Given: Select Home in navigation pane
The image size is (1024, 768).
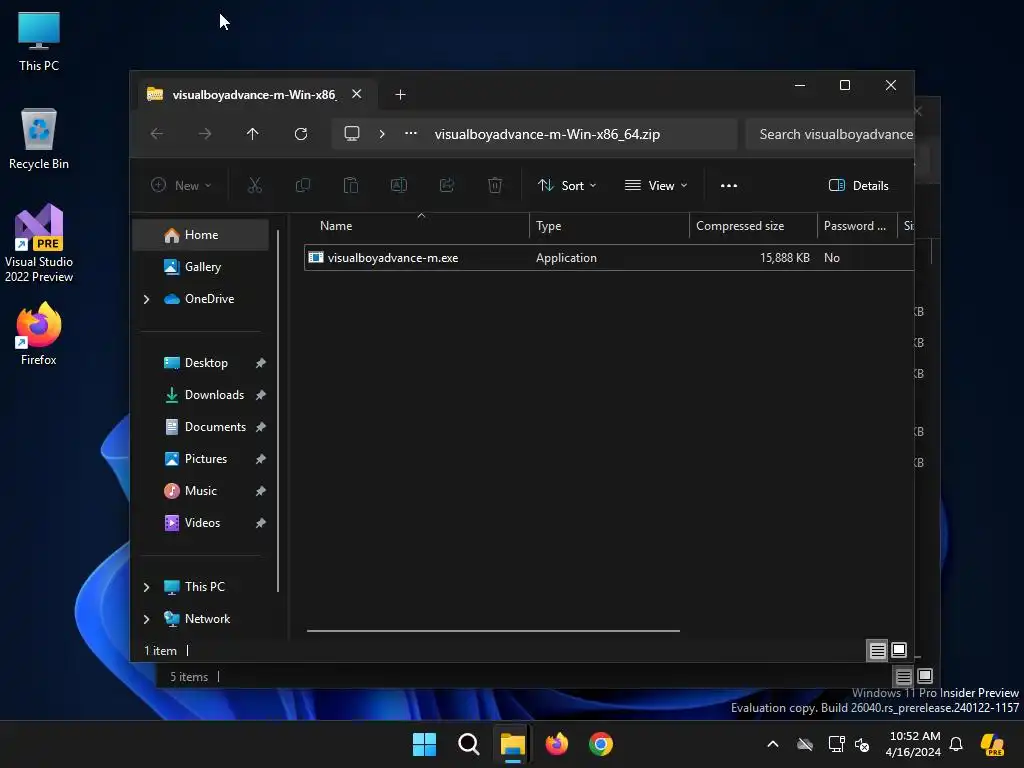Looking at the screenshot, I should click(200, 235).
